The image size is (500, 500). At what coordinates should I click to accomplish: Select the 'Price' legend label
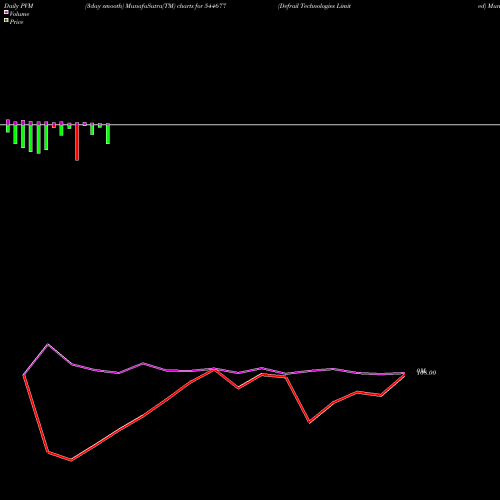coord(16,22)
